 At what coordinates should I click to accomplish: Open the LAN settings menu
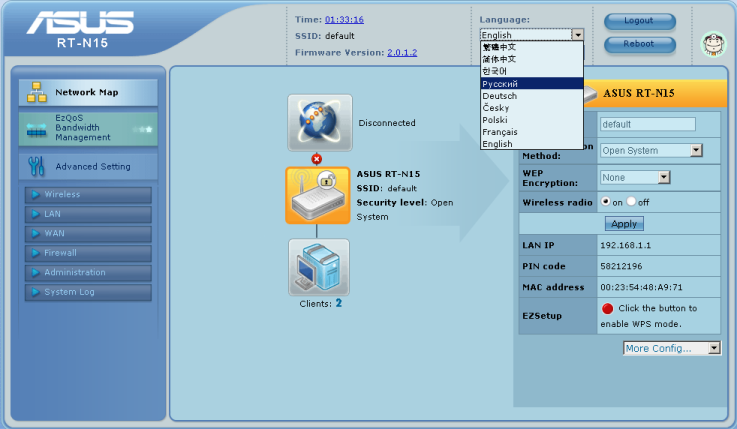point(88,214)
